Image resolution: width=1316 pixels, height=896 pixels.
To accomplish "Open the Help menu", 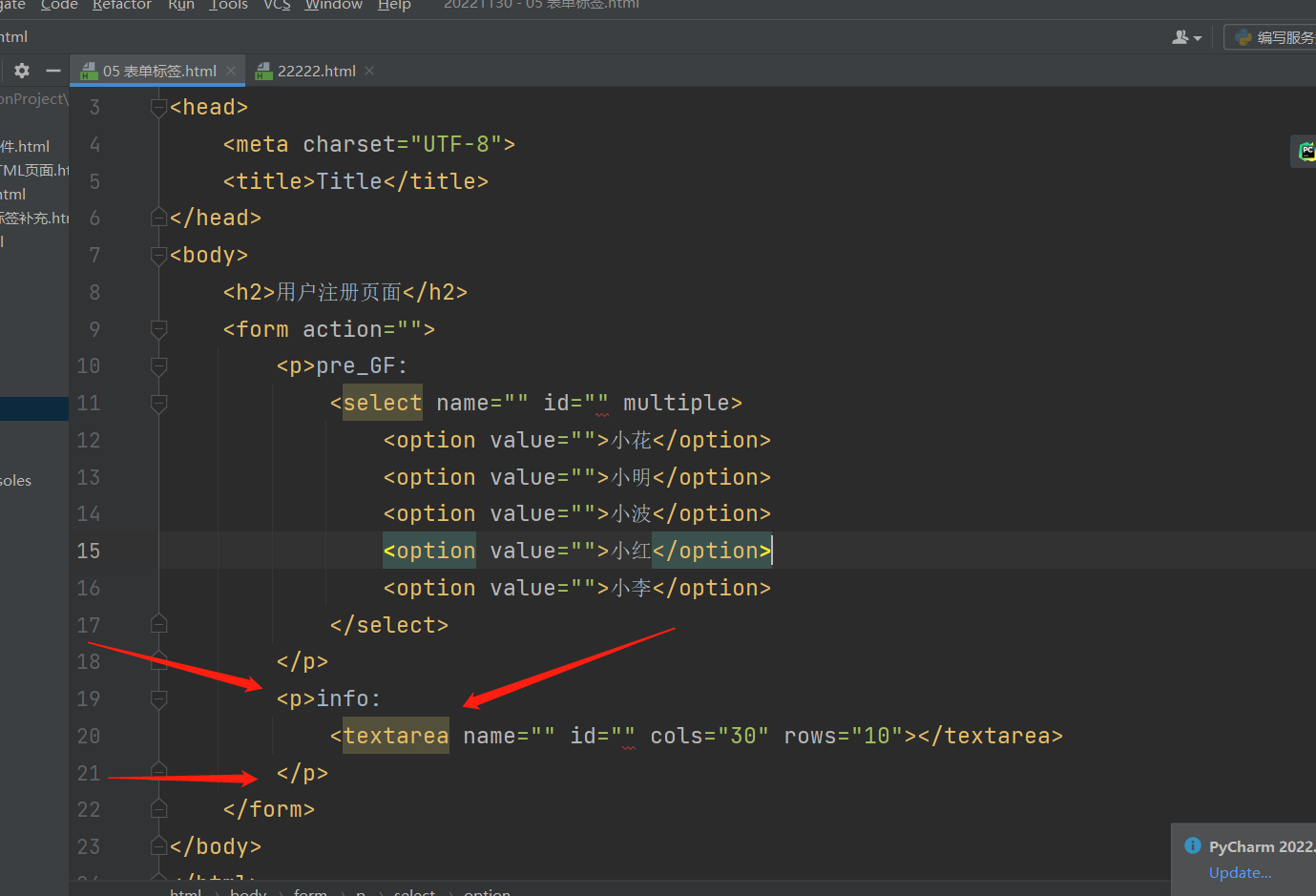I will (x=394, y=6).
